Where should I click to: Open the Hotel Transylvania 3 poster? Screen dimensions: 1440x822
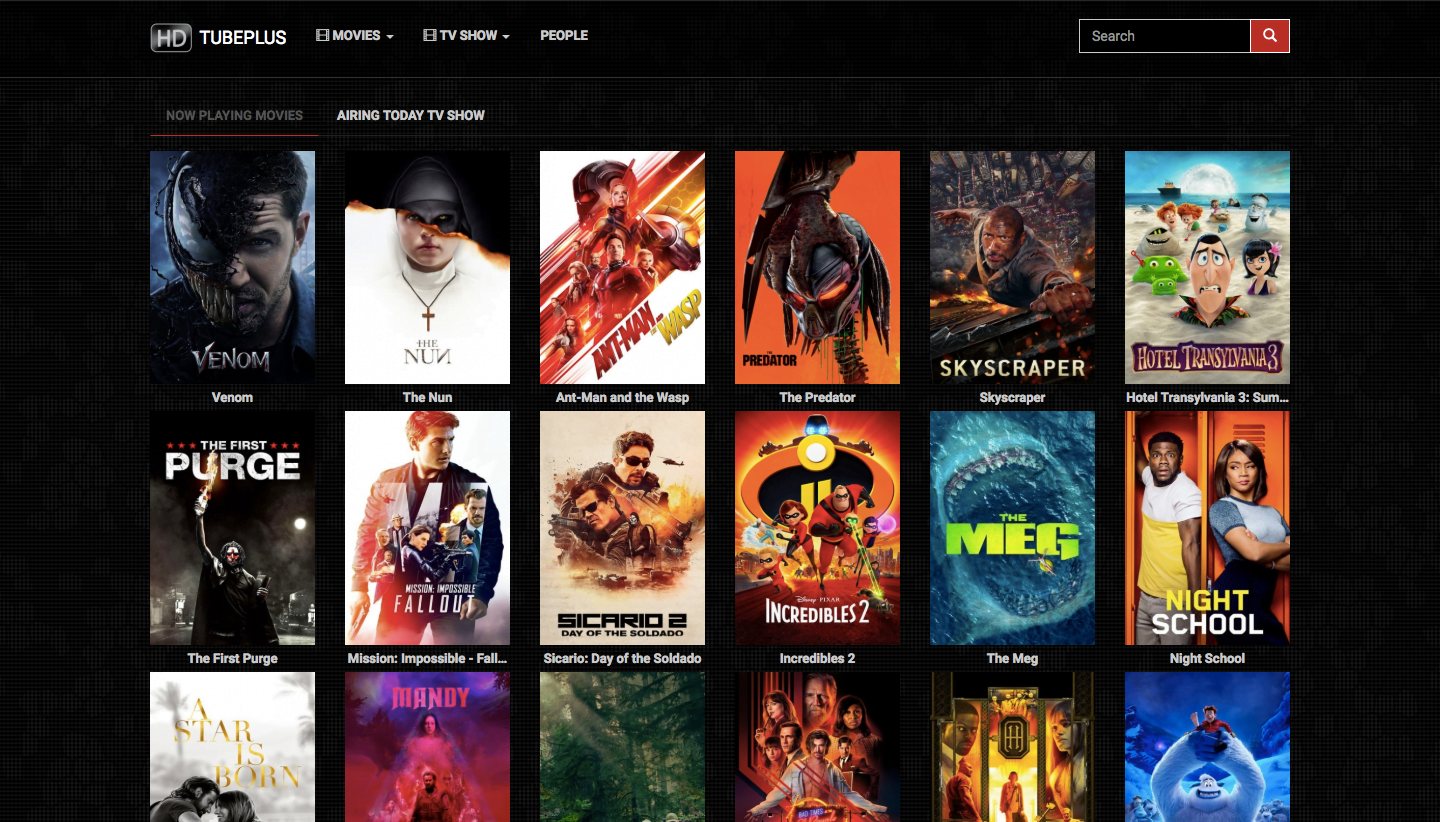(x=1207, y=267)
